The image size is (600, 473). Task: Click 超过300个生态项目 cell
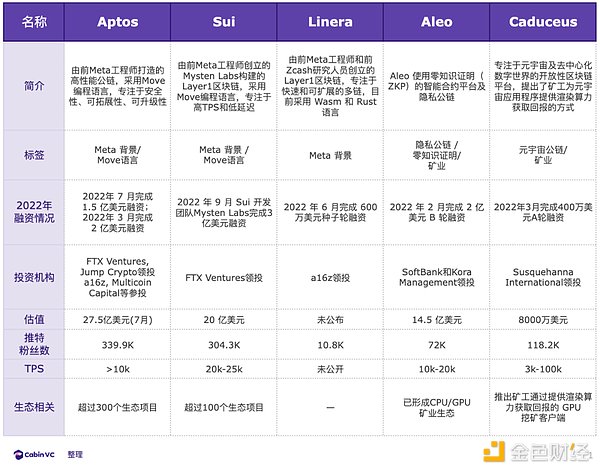pyautogui.click(x=117, y=408)
